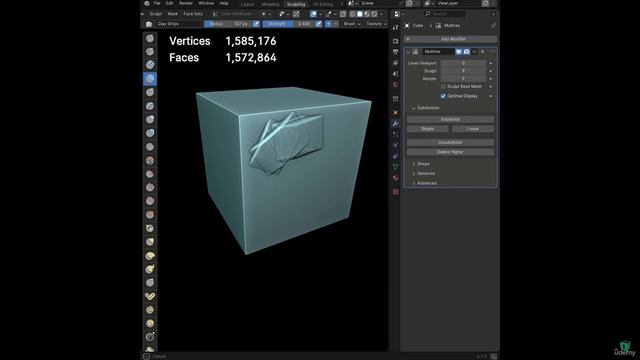Screen dimensions: 640x360
Task: Select the Smooth brush
Action: [150, 160]
